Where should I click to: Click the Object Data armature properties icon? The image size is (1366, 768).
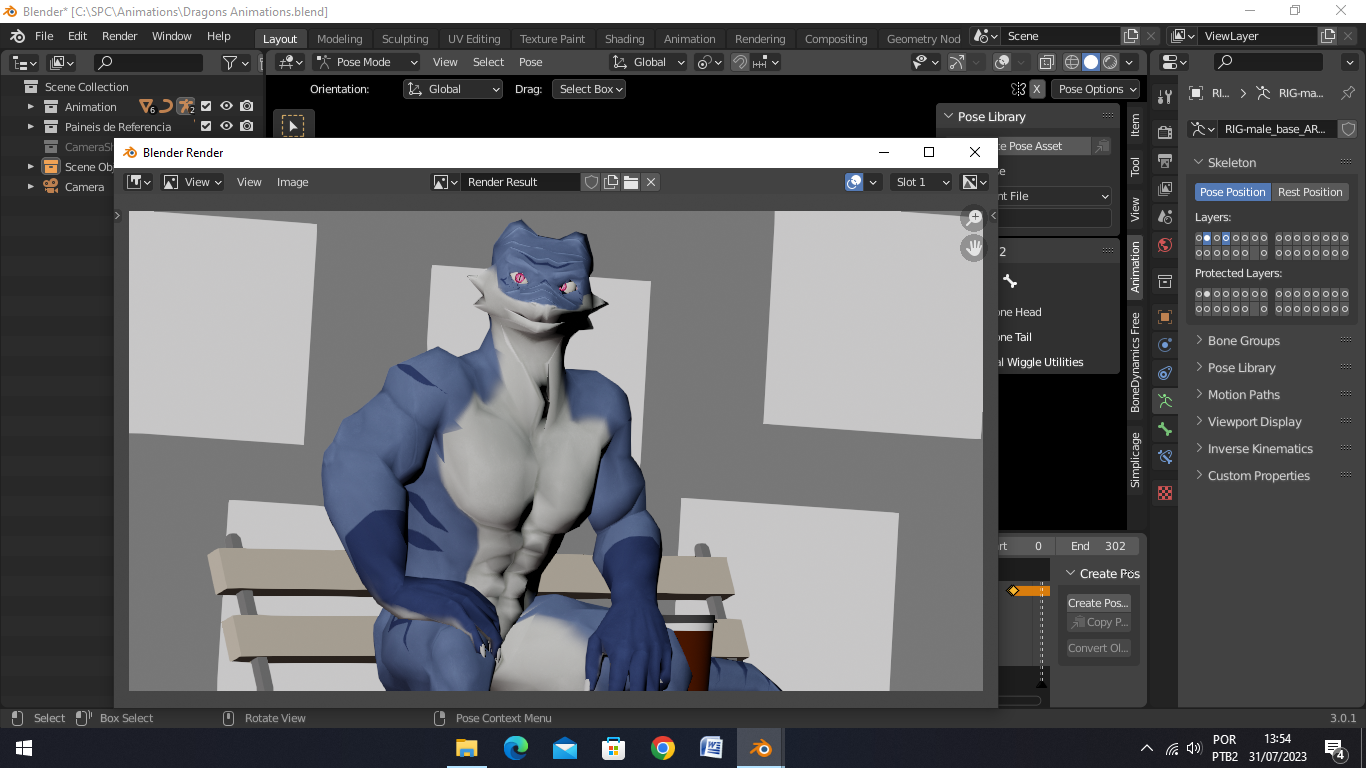click(x=1165, y=401)
